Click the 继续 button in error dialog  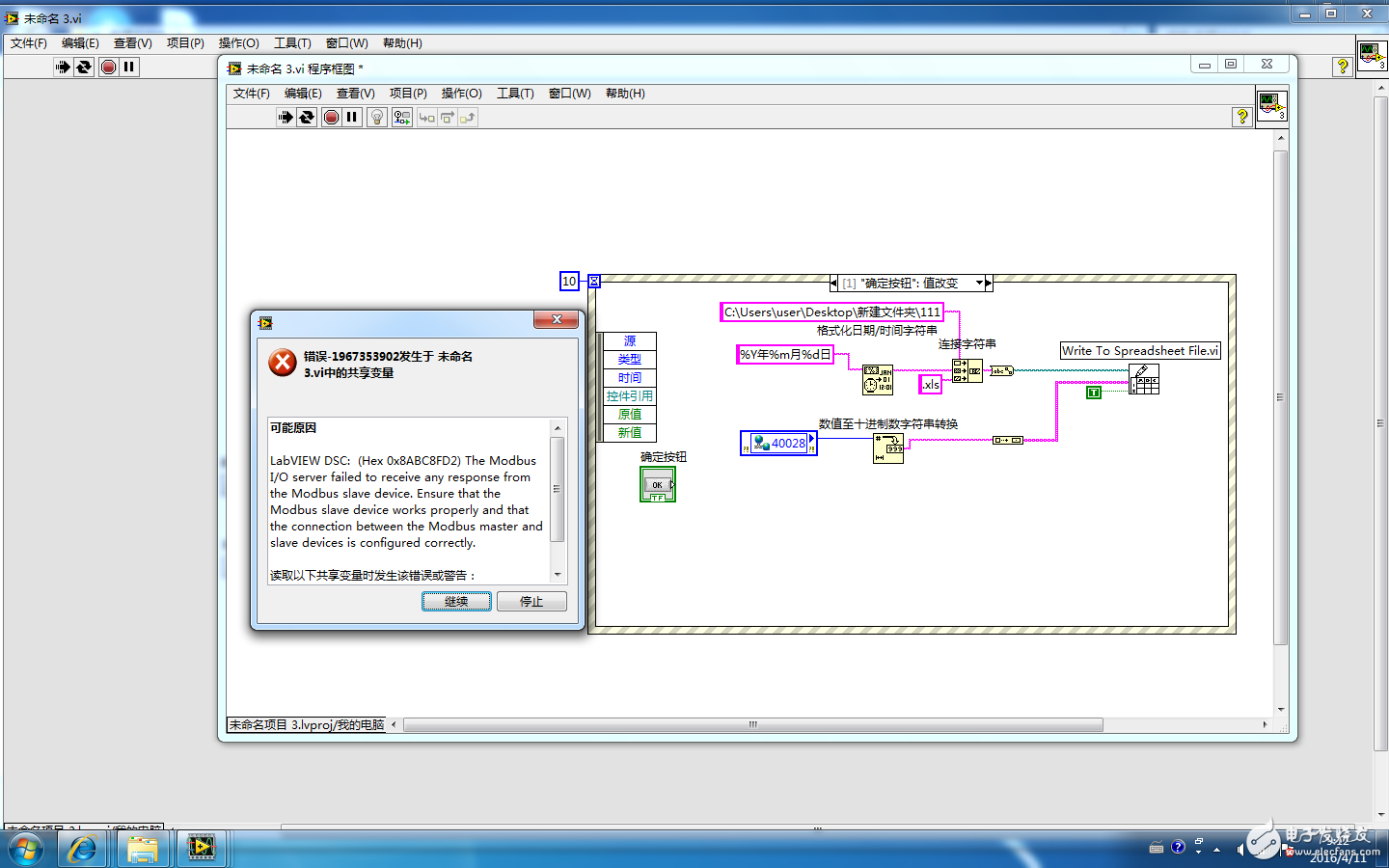456,602
